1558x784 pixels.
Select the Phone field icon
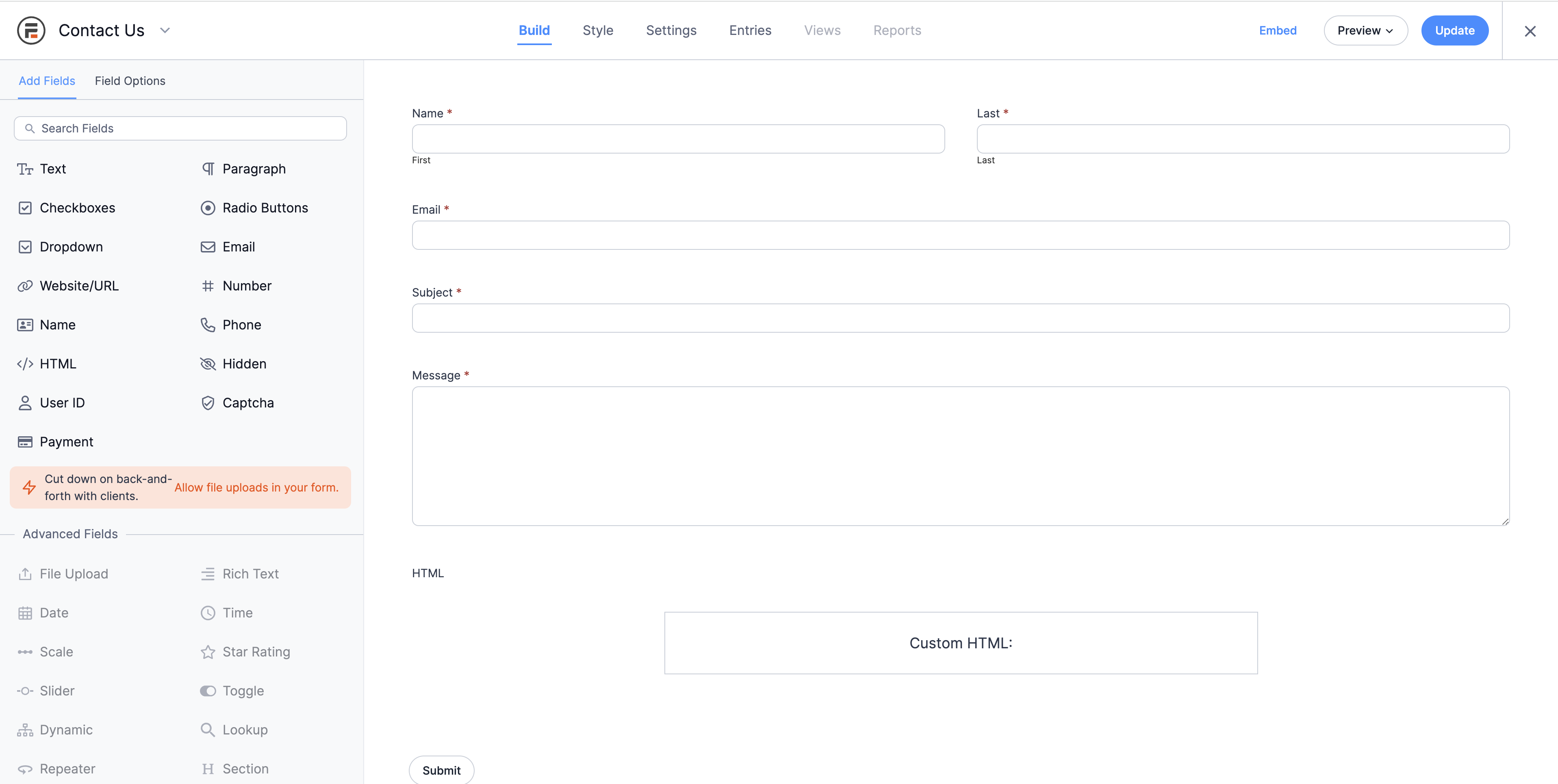coord(208,325)
